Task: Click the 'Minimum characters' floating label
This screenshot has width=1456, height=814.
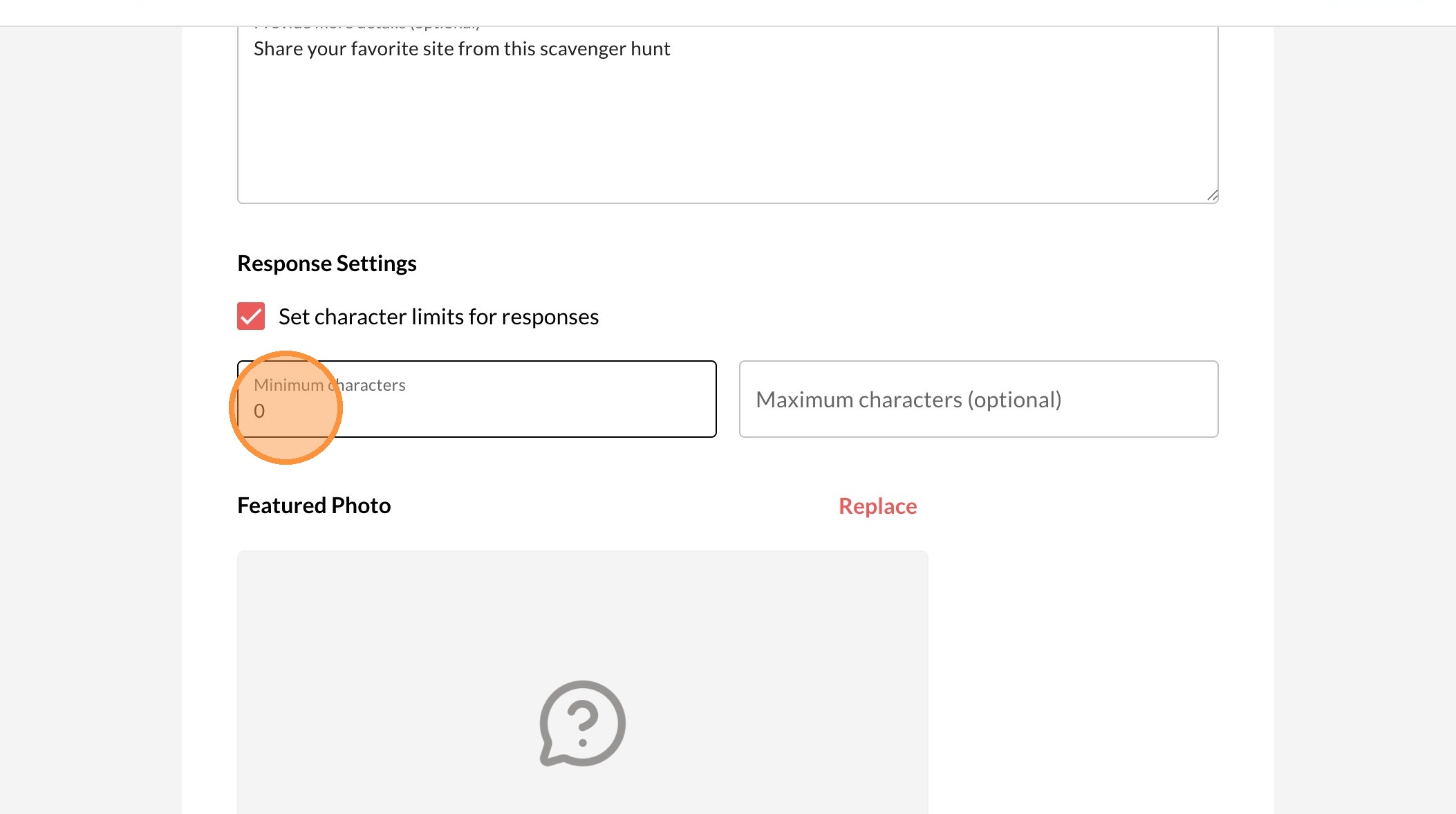Action: (x=329, y=385)
